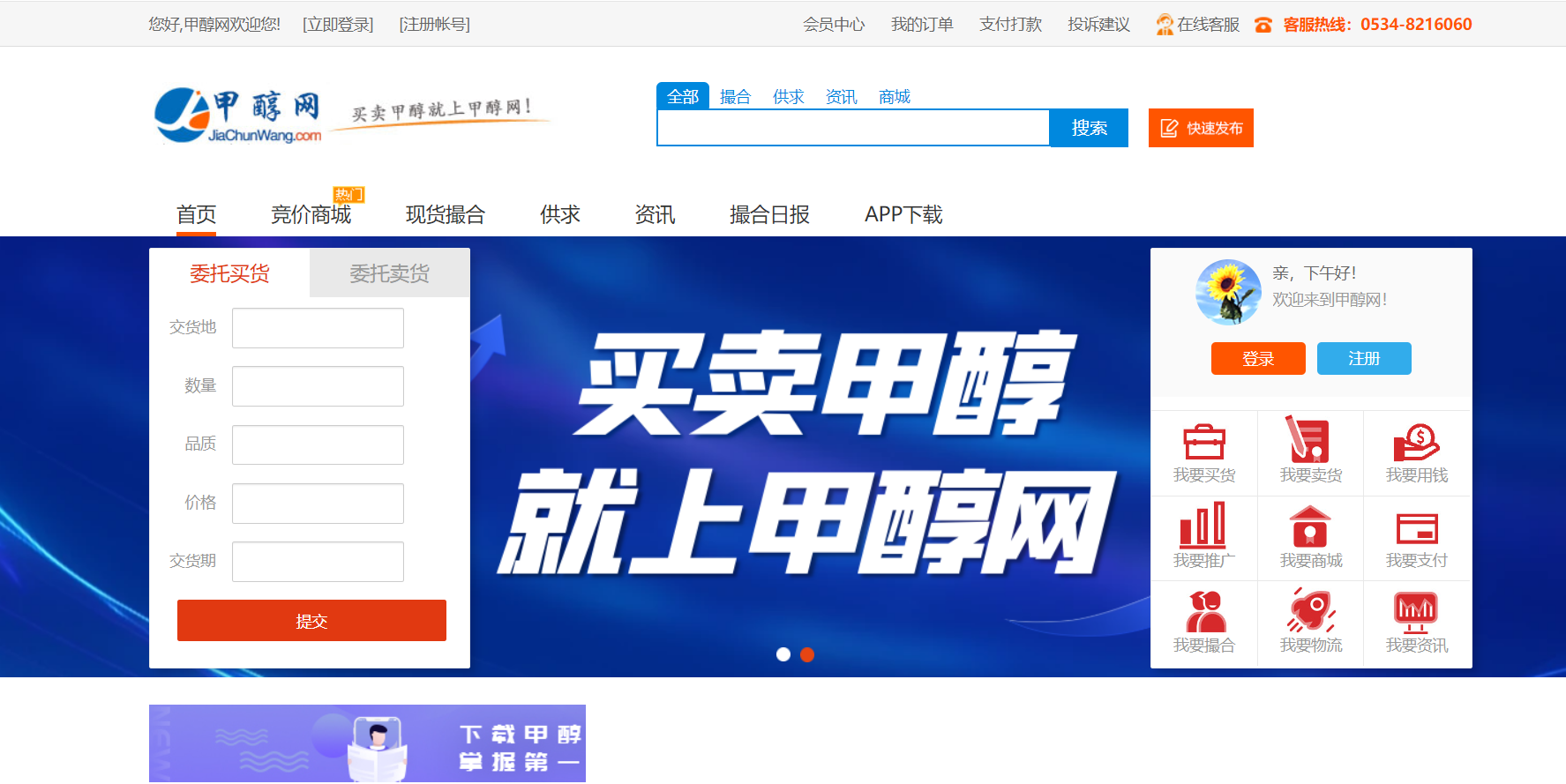Viewport: 1566px width, 784px height.
Task: Focus the 品质 input field
Action: pos(318,444)
